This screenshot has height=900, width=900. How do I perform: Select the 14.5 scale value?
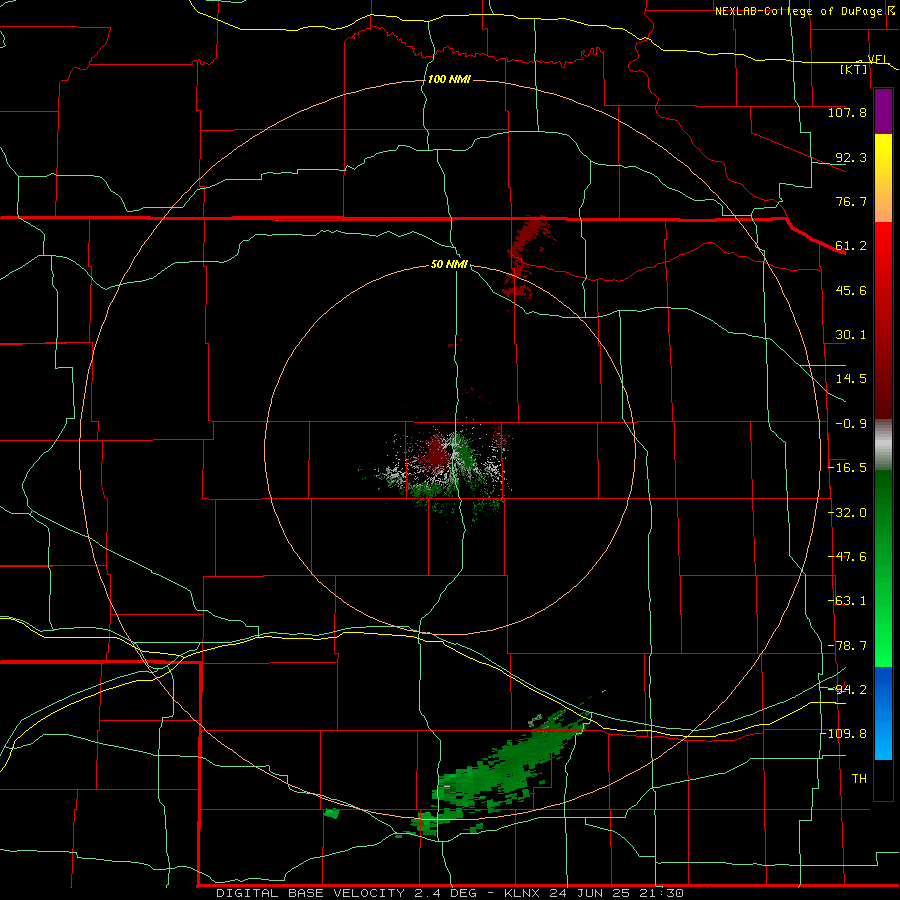[x=851, y=379]
